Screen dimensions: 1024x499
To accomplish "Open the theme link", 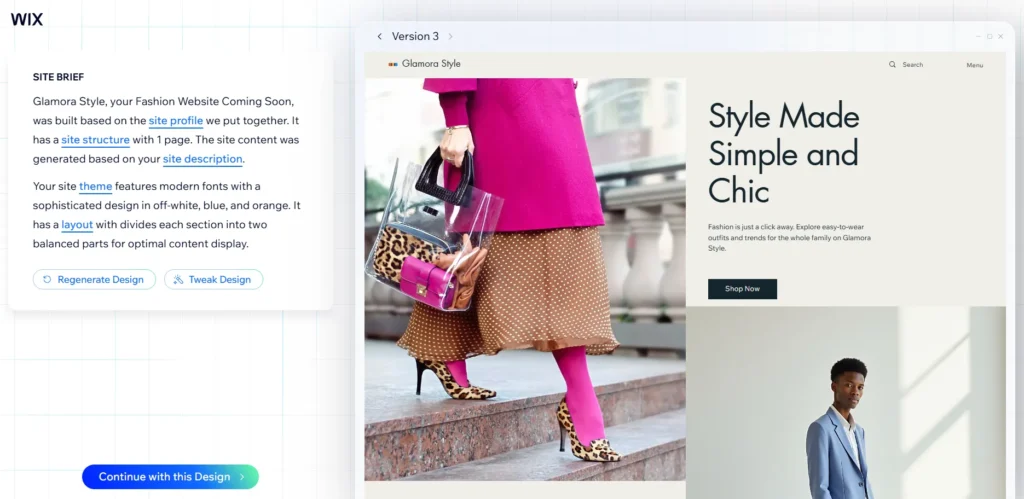I will point(95,186).
